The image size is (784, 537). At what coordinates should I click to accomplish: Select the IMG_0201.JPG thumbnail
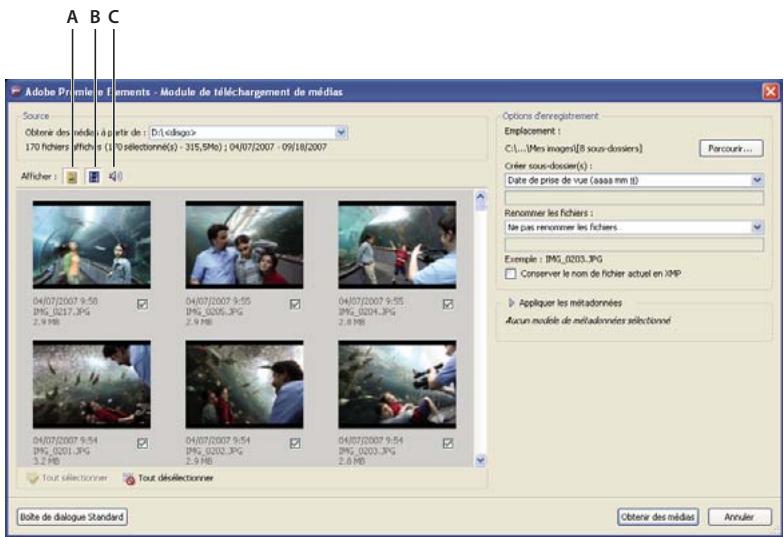tap(92, 384)
